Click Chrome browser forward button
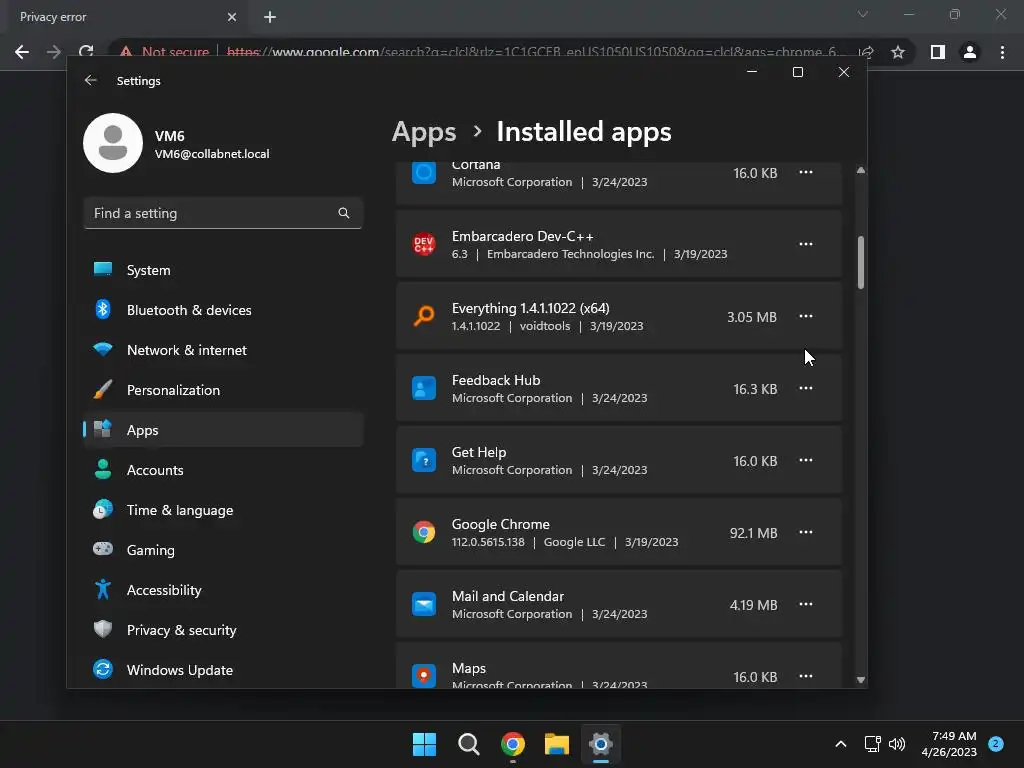1024x768 pixels. point(54,52)
